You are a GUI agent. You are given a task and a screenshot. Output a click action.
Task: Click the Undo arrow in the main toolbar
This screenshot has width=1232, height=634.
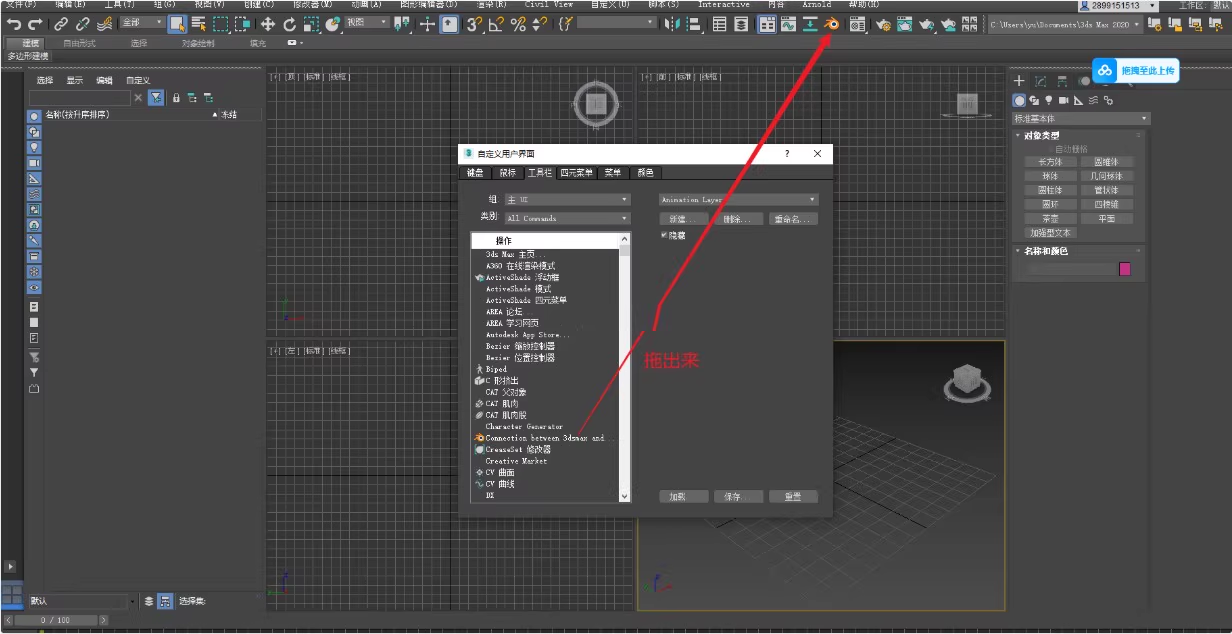pyautogui.click(x=14, y=24)
